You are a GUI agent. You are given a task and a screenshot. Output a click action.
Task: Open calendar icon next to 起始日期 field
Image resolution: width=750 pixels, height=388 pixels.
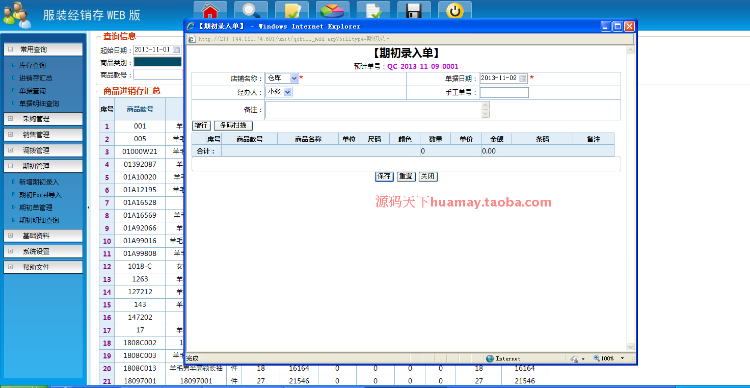(x=176, y=50)
